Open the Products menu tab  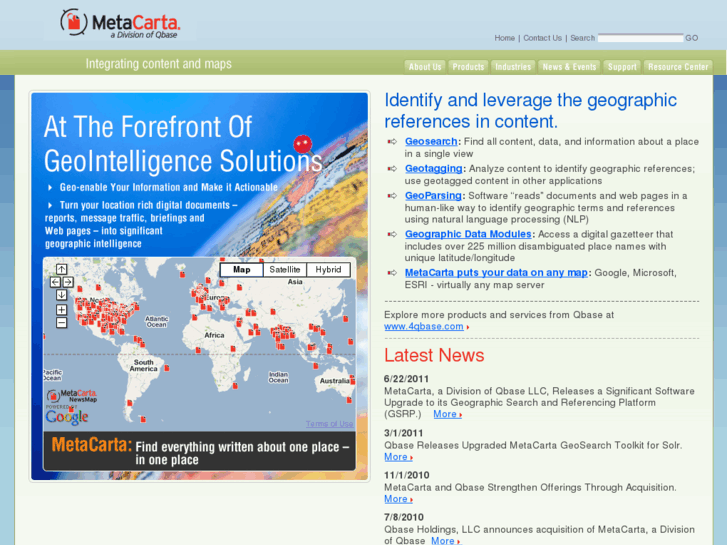[468, 67]
